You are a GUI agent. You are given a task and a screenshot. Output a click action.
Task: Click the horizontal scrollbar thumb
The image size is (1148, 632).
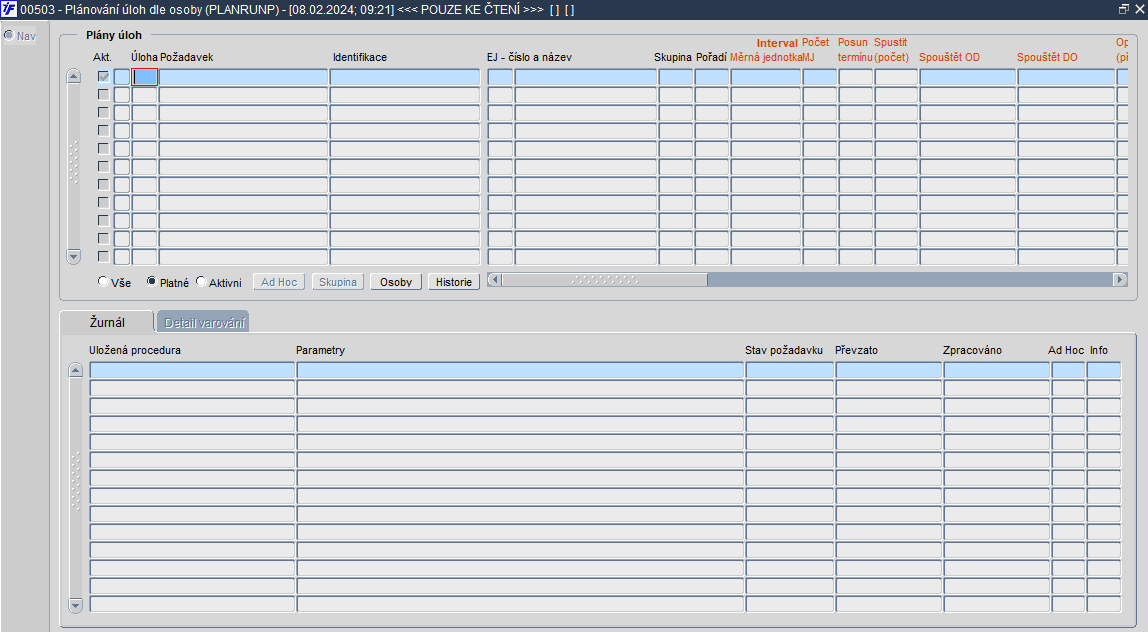605,280
